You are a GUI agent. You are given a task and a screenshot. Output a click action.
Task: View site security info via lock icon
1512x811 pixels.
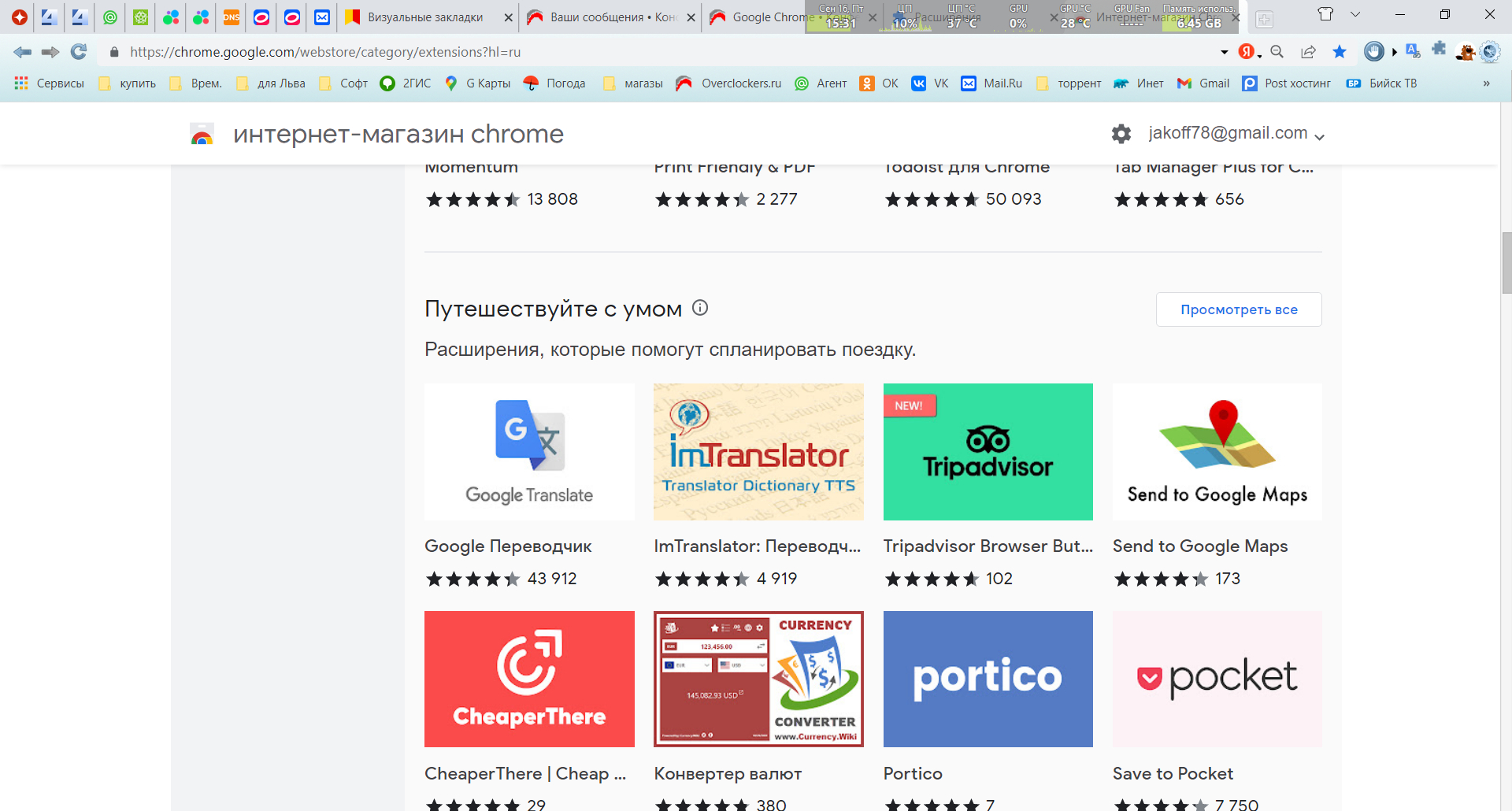click(114, 52)
